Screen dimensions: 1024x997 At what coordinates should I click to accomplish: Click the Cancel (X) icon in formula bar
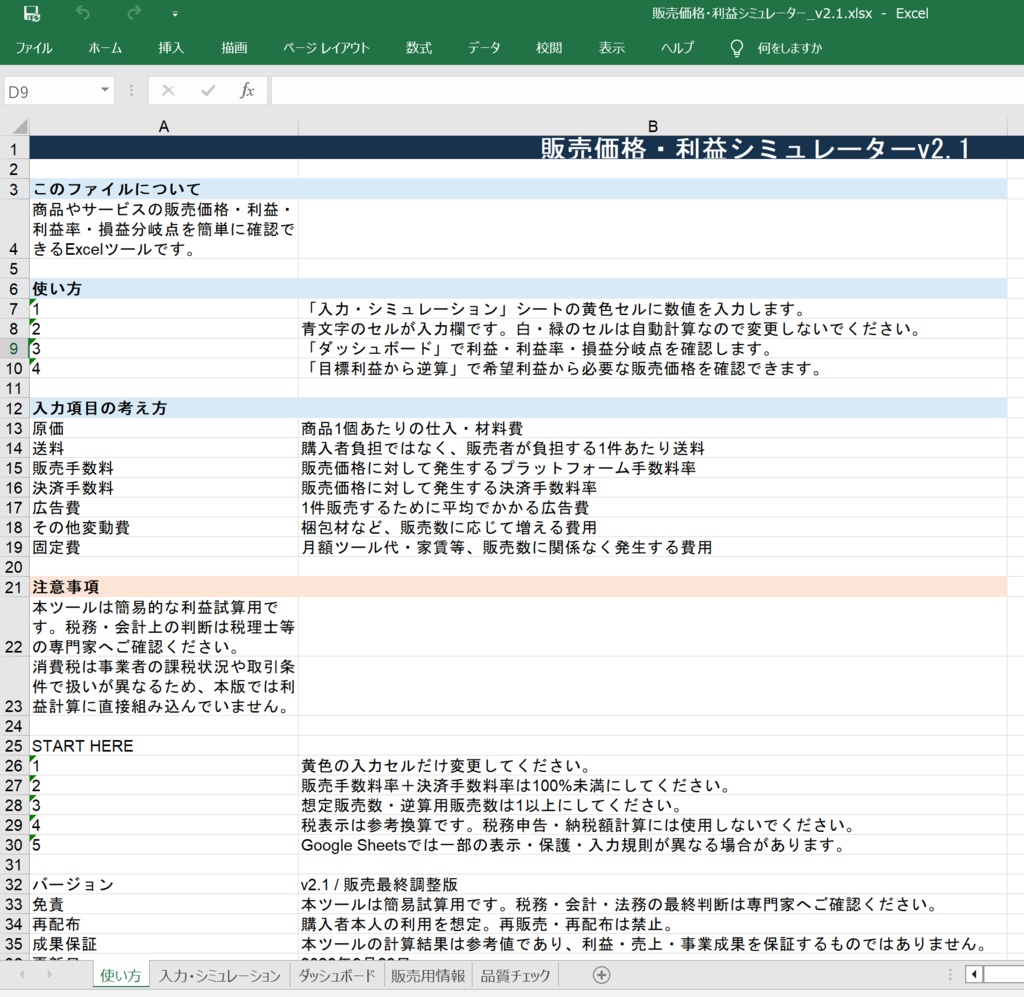pyautogui.click(x=168, y=91)
